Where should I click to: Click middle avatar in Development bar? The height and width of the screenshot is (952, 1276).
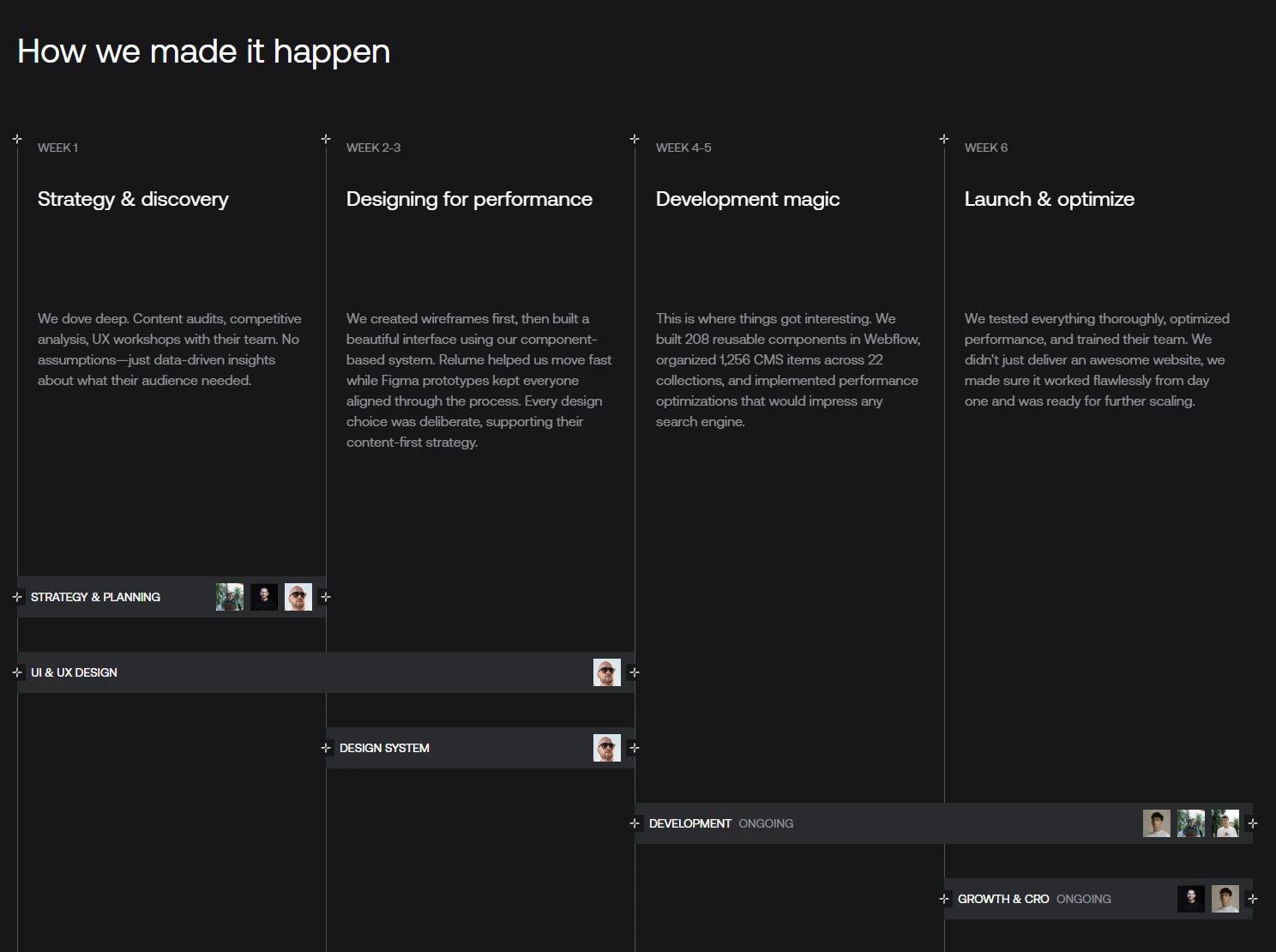[x=1191, y=823]
